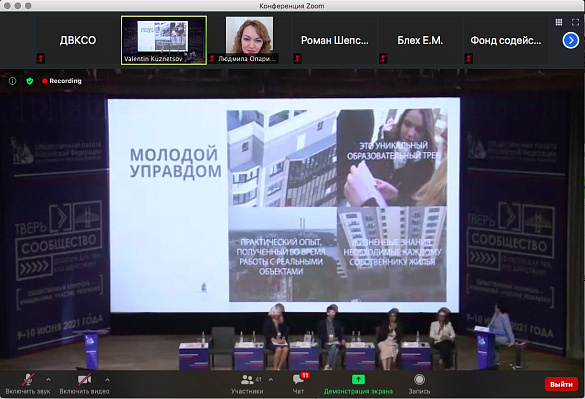Click muted mic icon on Людмила tile
Screen dimensions: 585x399
click(x=212, y=58)
